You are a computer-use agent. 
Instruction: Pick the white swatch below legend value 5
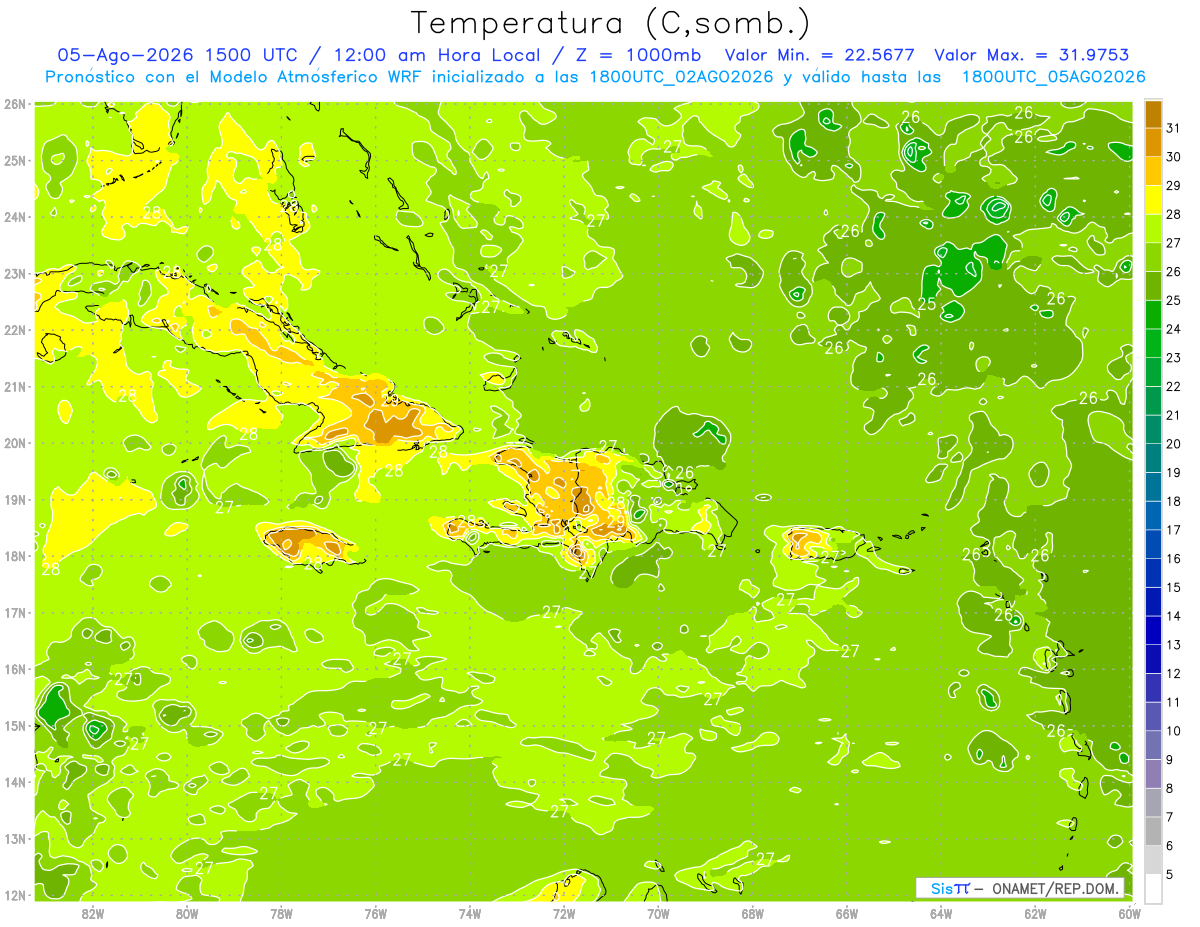1153,888
